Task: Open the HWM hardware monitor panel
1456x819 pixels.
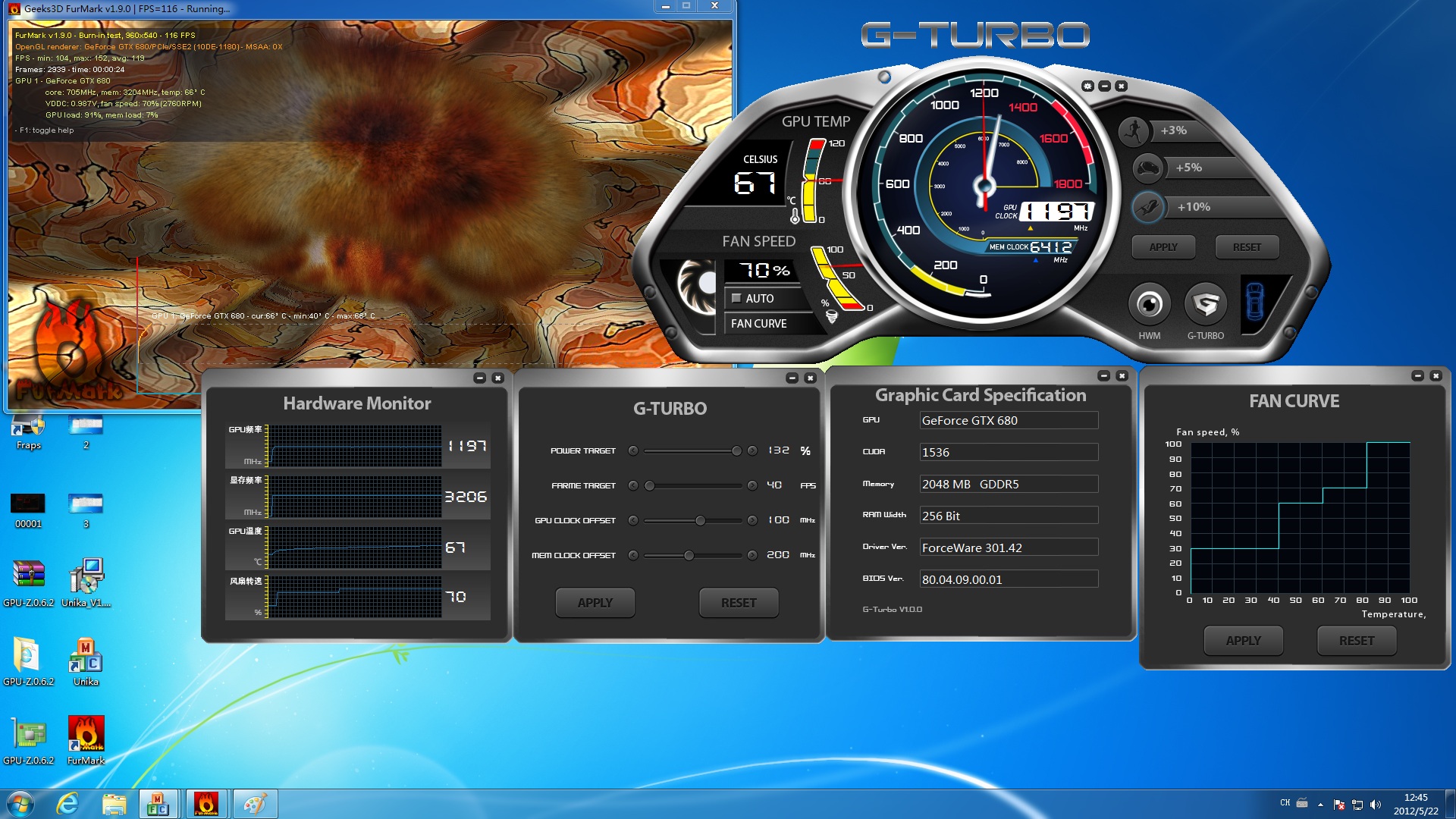Action: pos(1150,305)
